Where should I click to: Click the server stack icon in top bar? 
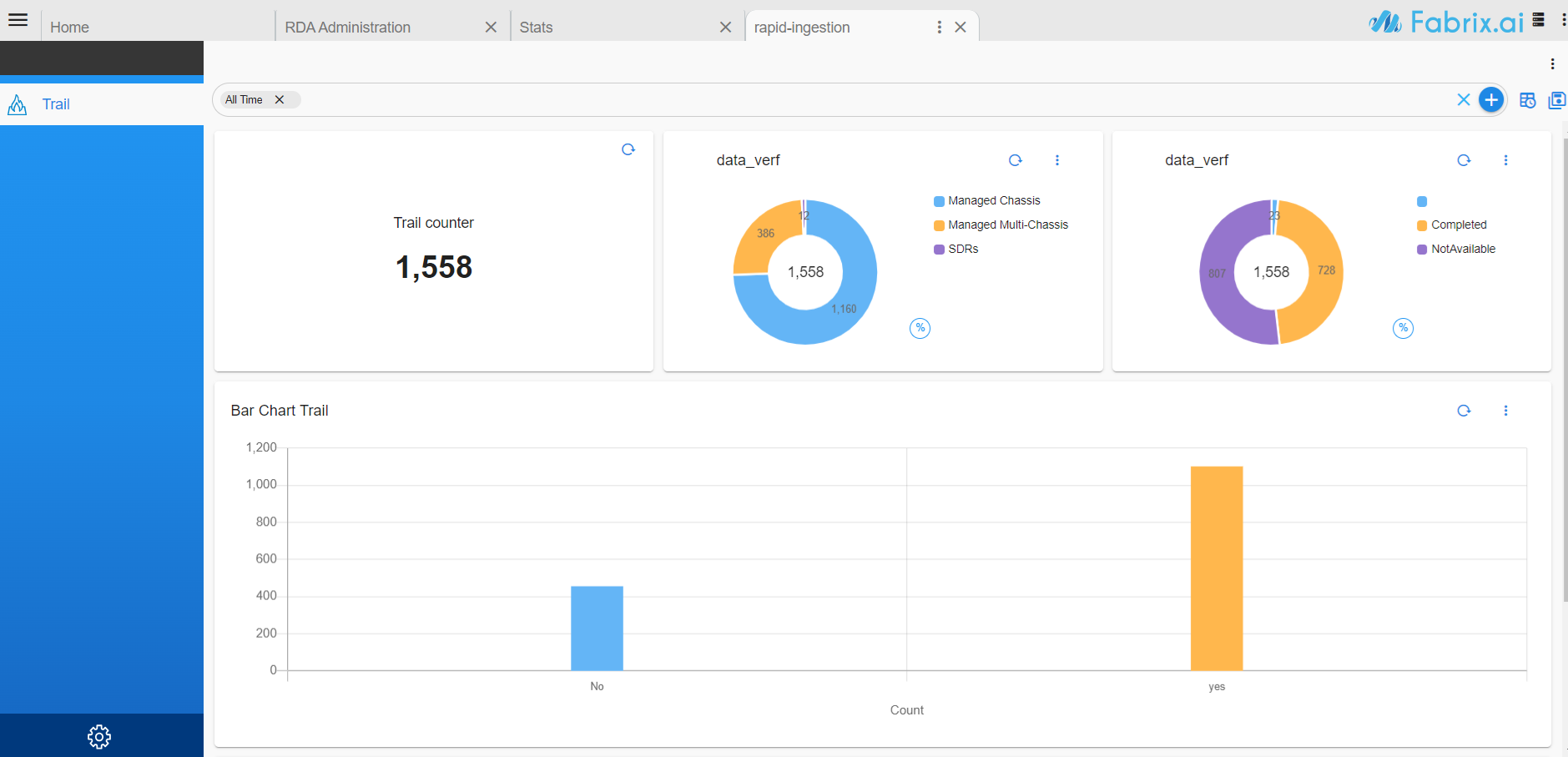(1540, 18)
